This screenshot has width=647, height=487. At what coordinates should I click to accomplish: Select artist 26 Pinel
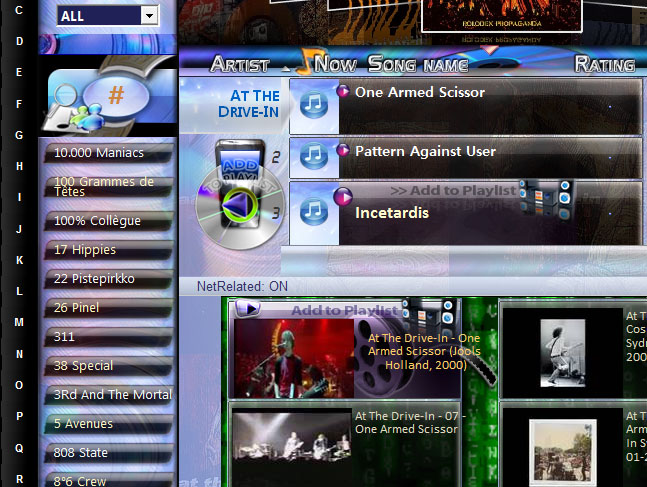pos(109,307)
